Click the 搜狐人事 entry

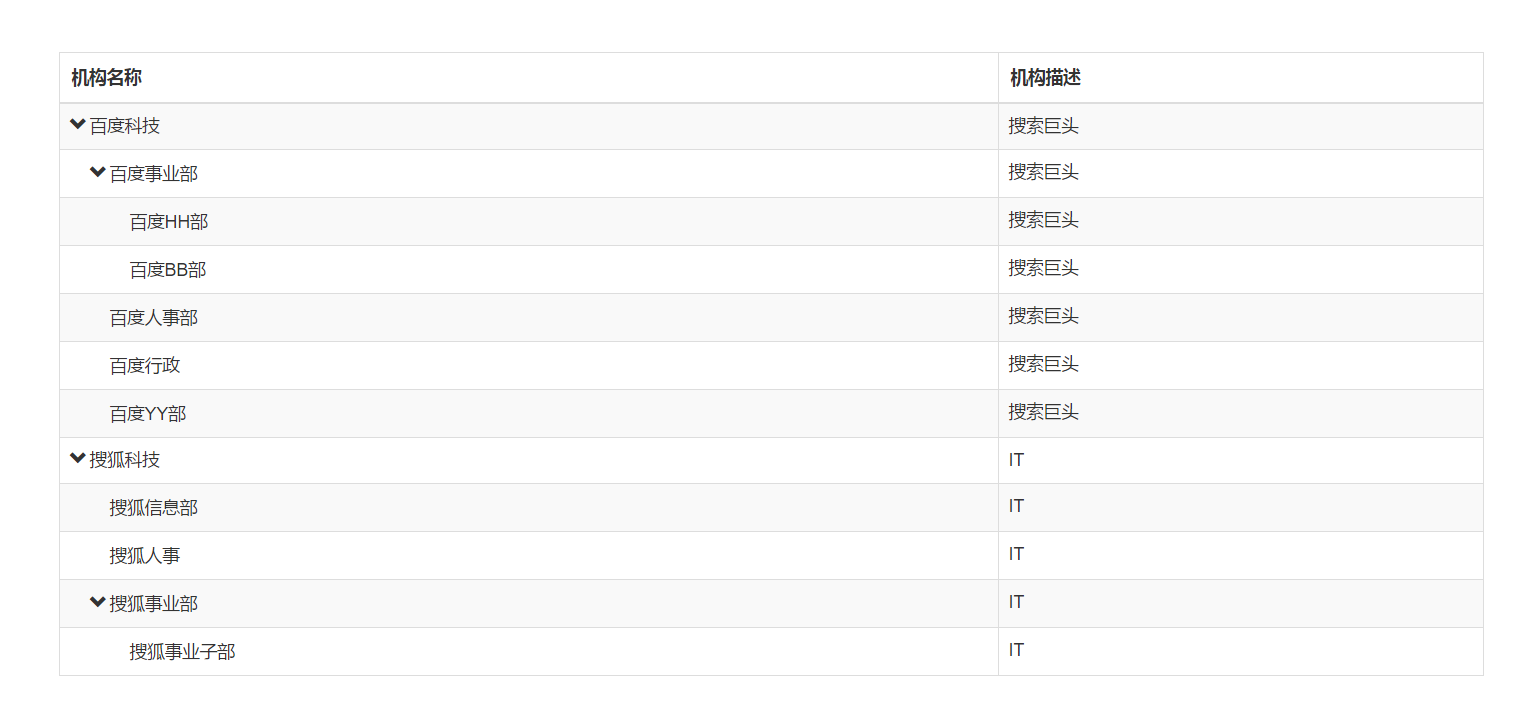coord(145,556)
